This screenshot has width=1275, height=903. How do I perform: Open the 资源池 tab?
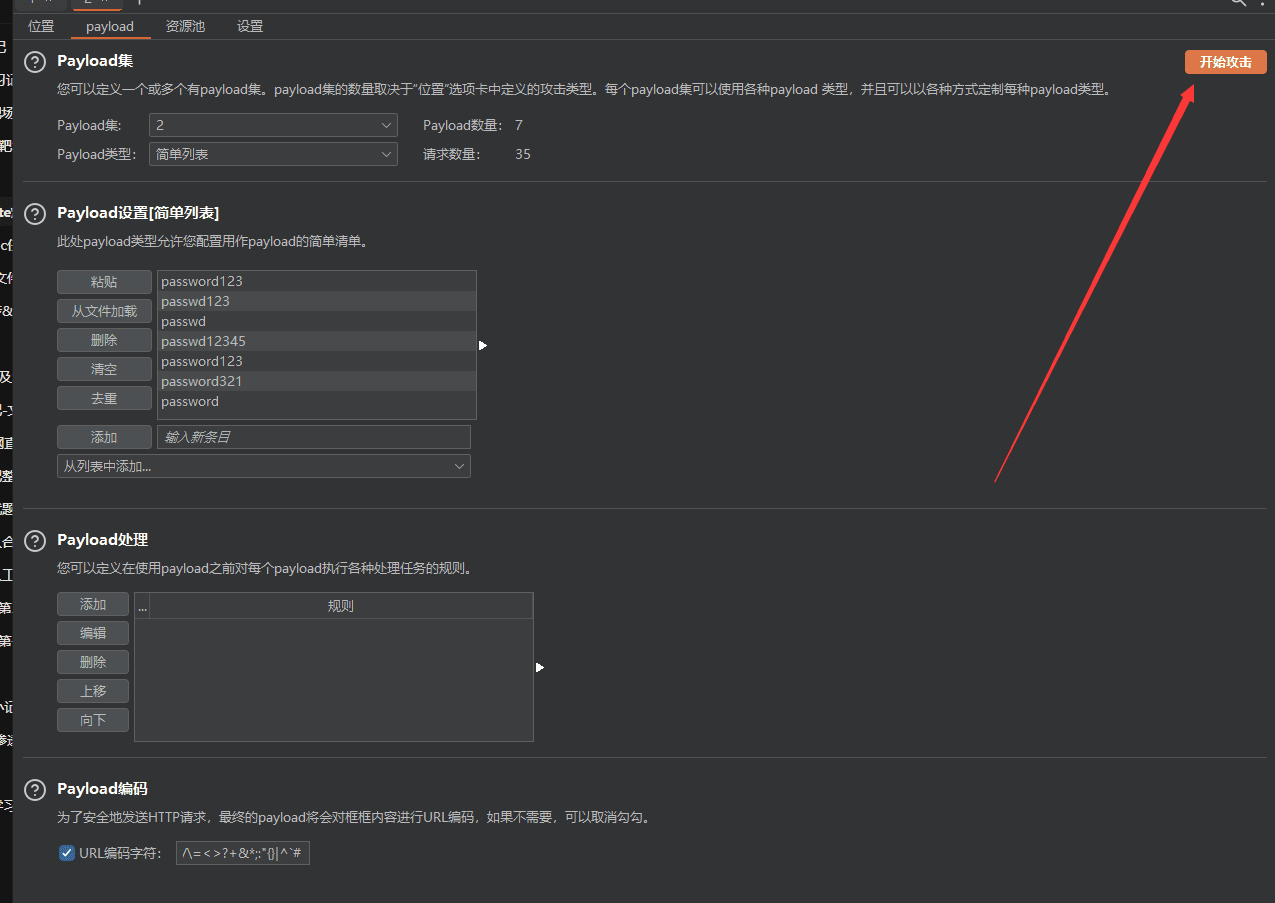[185, 26]
